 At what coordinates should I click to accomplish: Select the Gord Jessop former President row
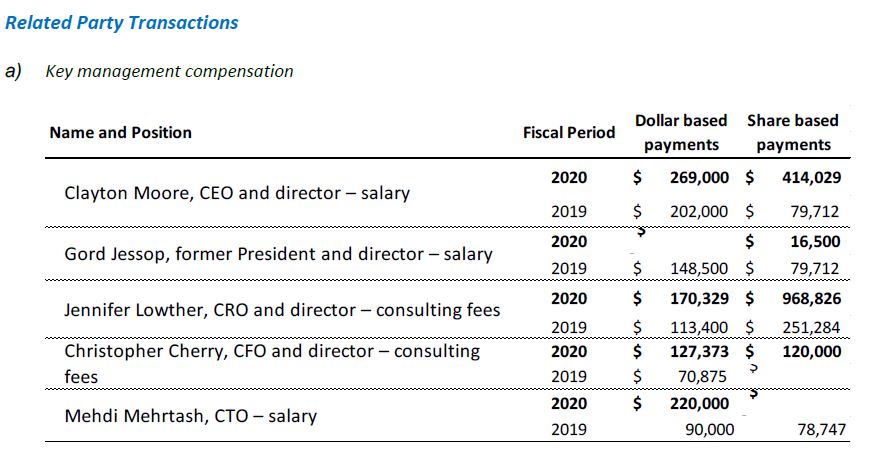click(278, 254)
